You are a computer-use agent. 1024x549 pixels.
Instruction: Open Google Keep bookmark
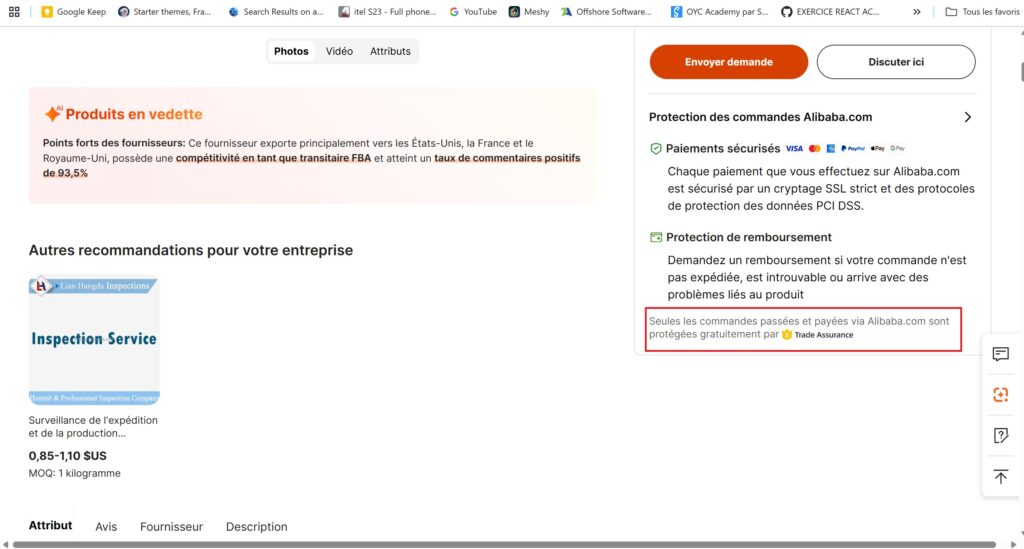tap(73, 12)
